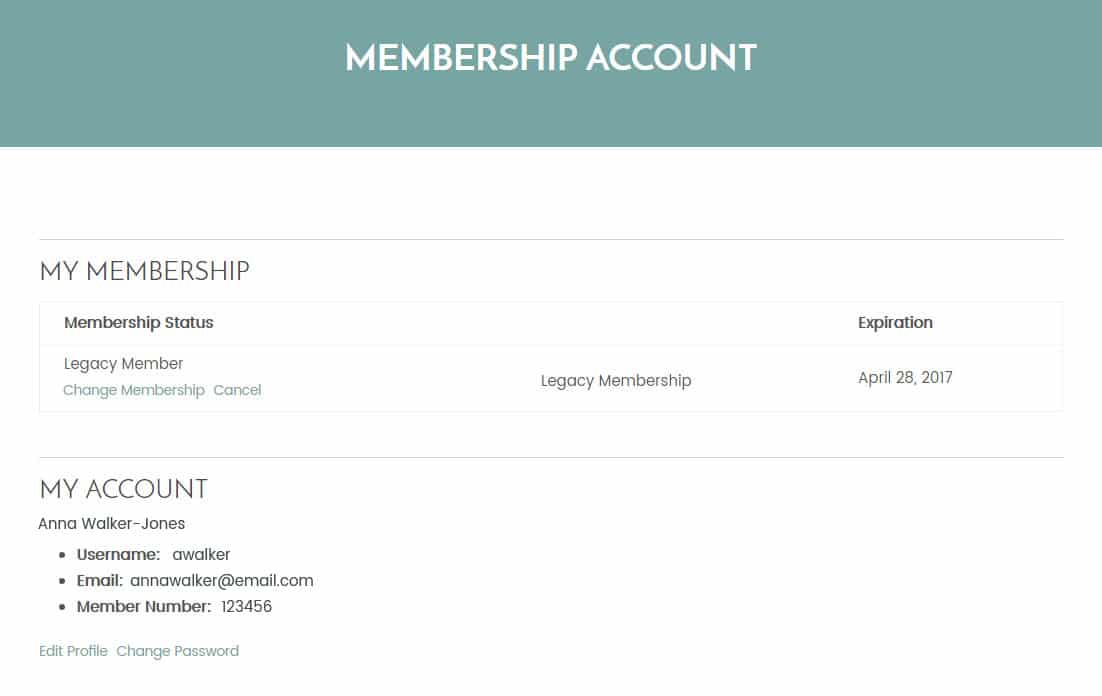Click the member number 123456

246,606
